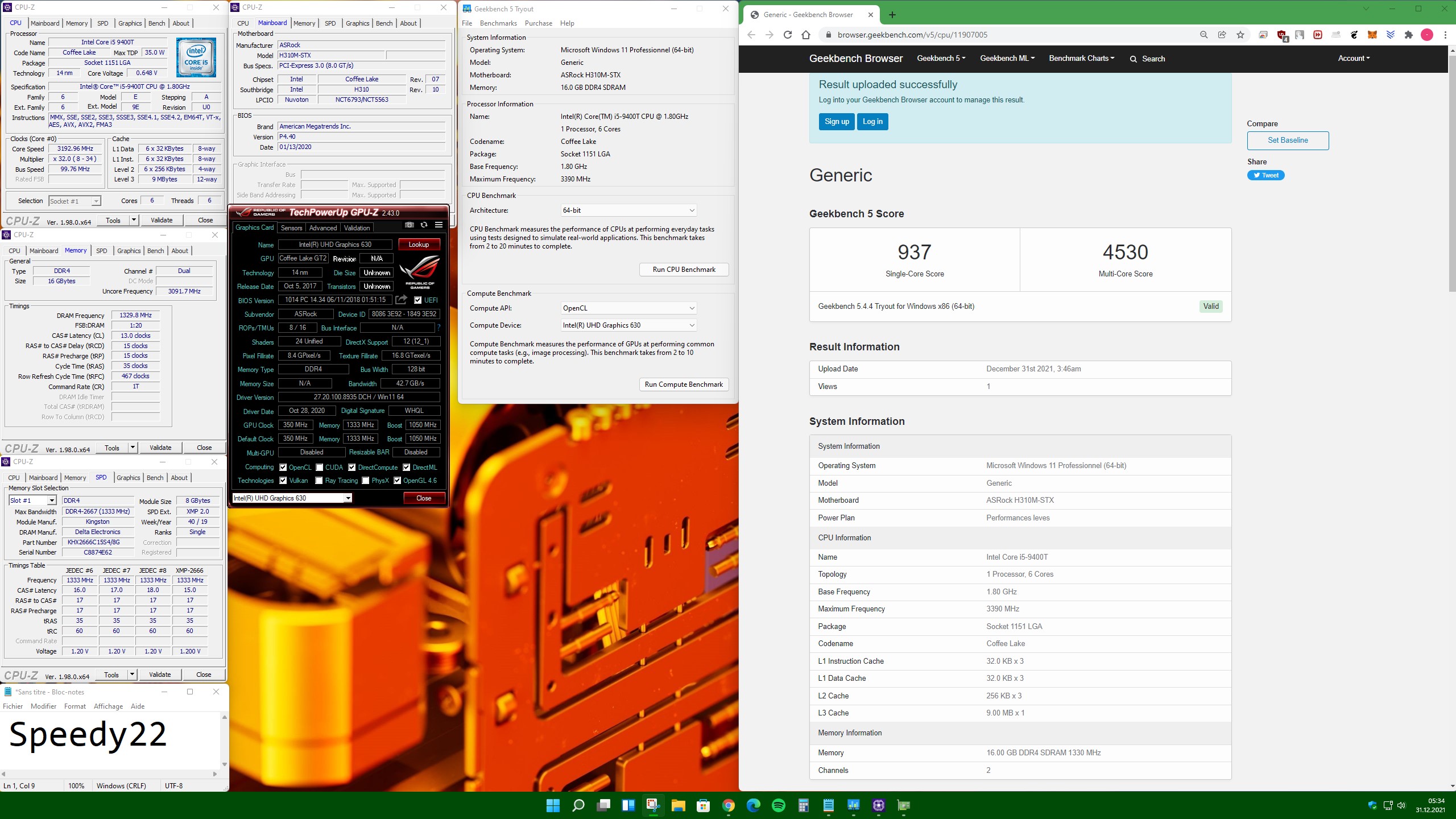The image size is (1456, 819).
Task: Open the Affichage menu in Bloc-notes
Action: click(108, 706)
